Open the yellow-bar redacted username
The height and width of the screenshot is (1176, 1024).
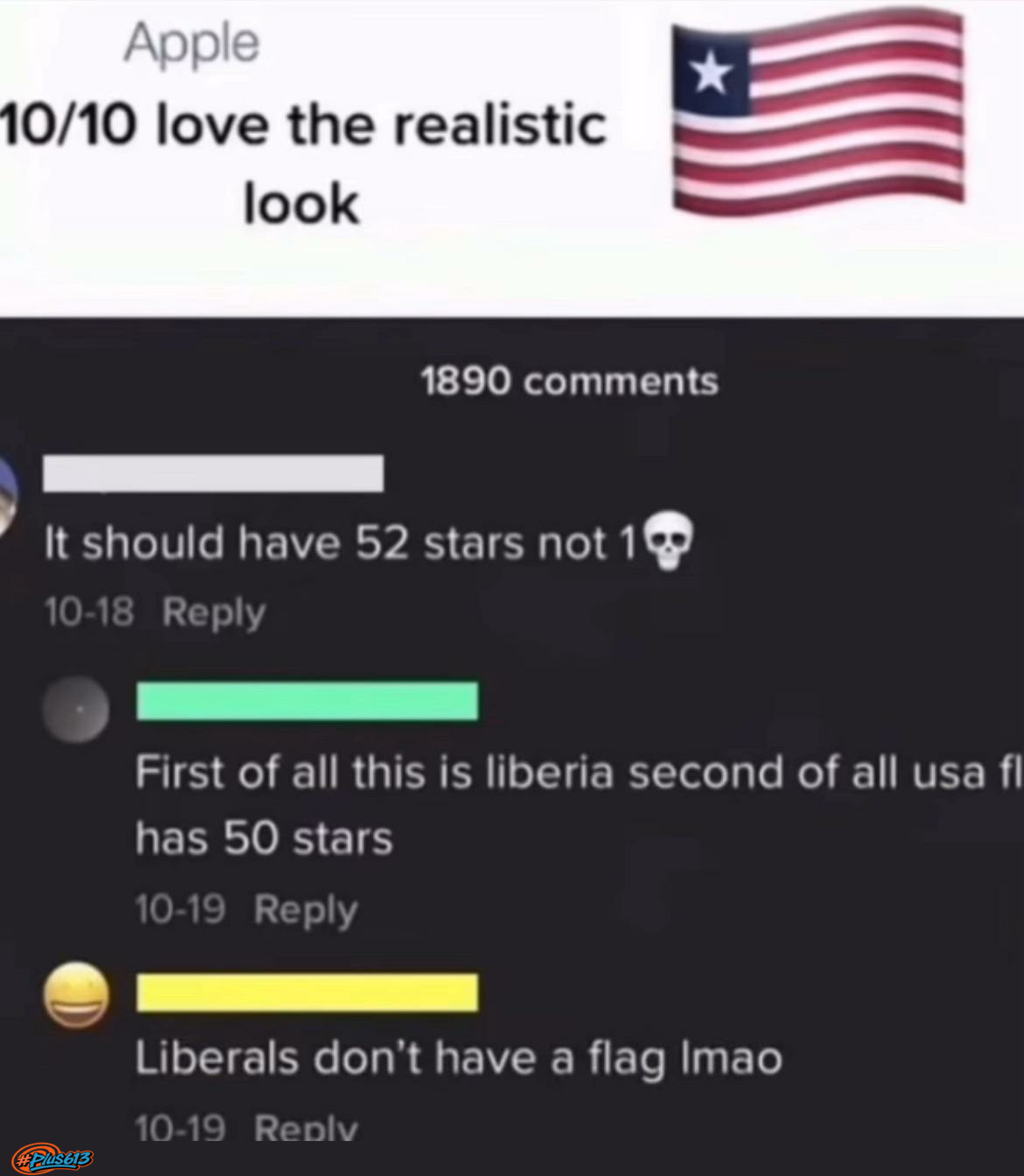307,992
